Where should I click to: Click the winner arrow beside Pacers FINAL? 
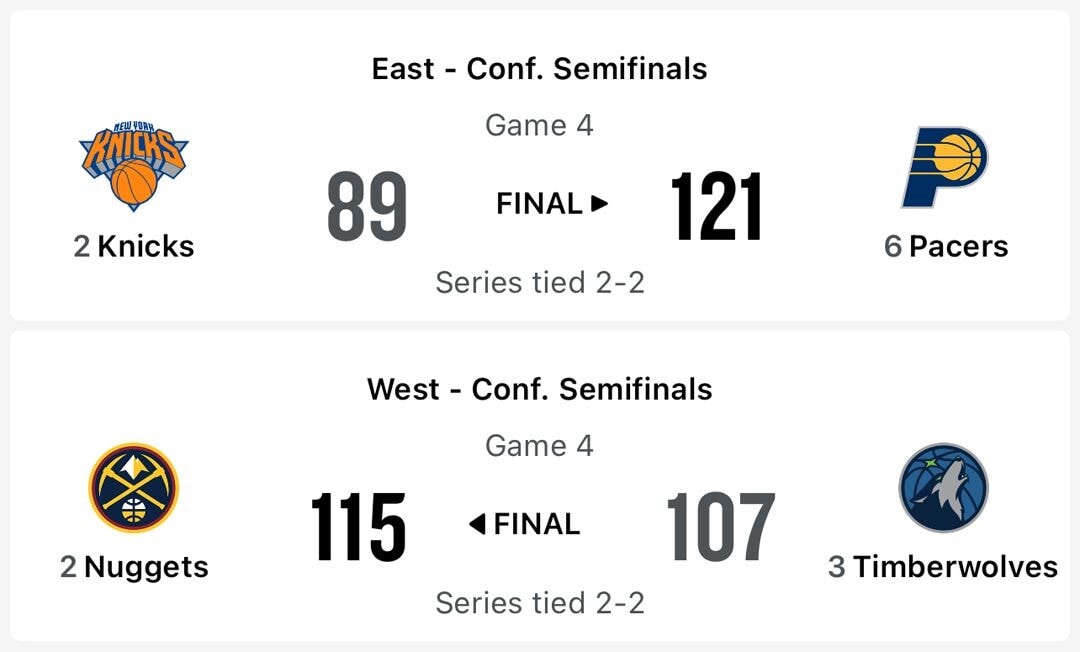point(600,204)
